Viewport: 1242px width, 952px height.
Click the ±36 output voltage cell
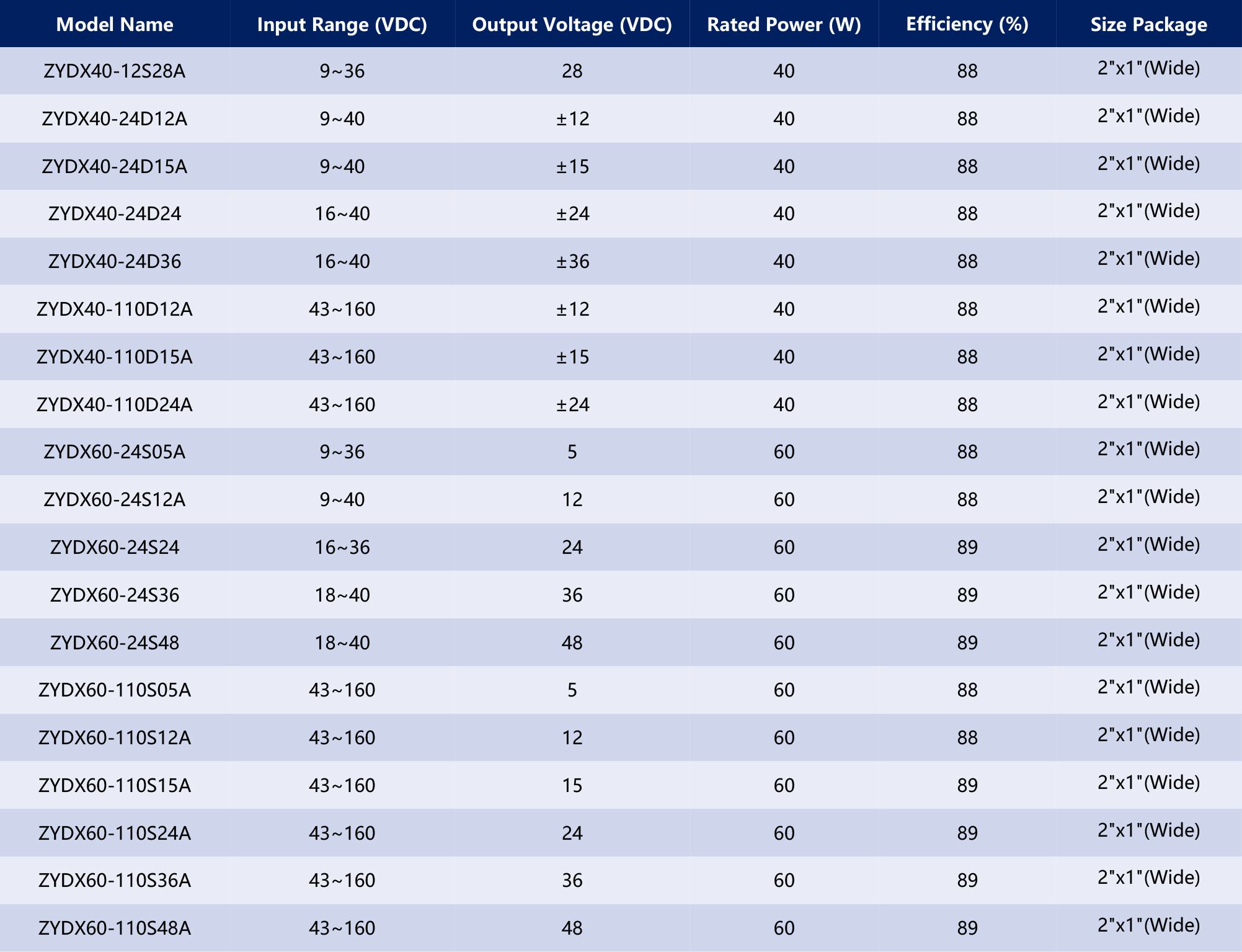pyautogui.click(x=572, y=261)
